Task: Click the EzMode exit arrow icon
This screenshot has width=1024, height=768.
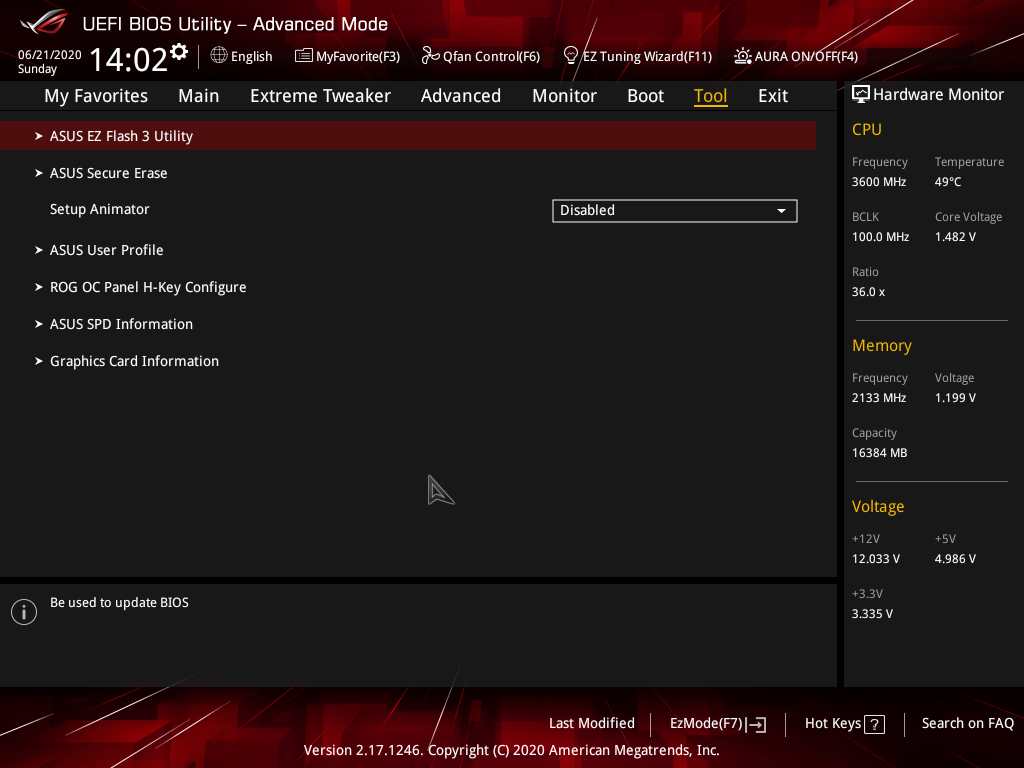Action: [756, 724]
